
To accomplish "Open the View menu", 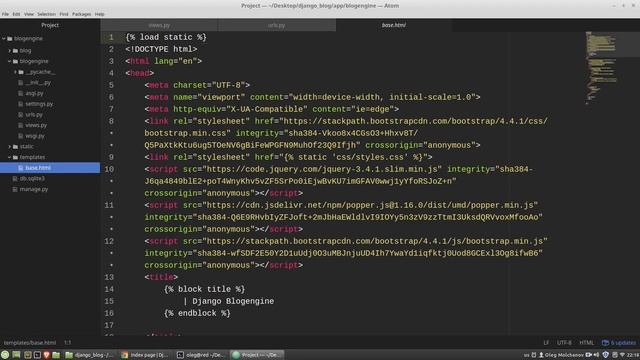I will pos(29,14).
